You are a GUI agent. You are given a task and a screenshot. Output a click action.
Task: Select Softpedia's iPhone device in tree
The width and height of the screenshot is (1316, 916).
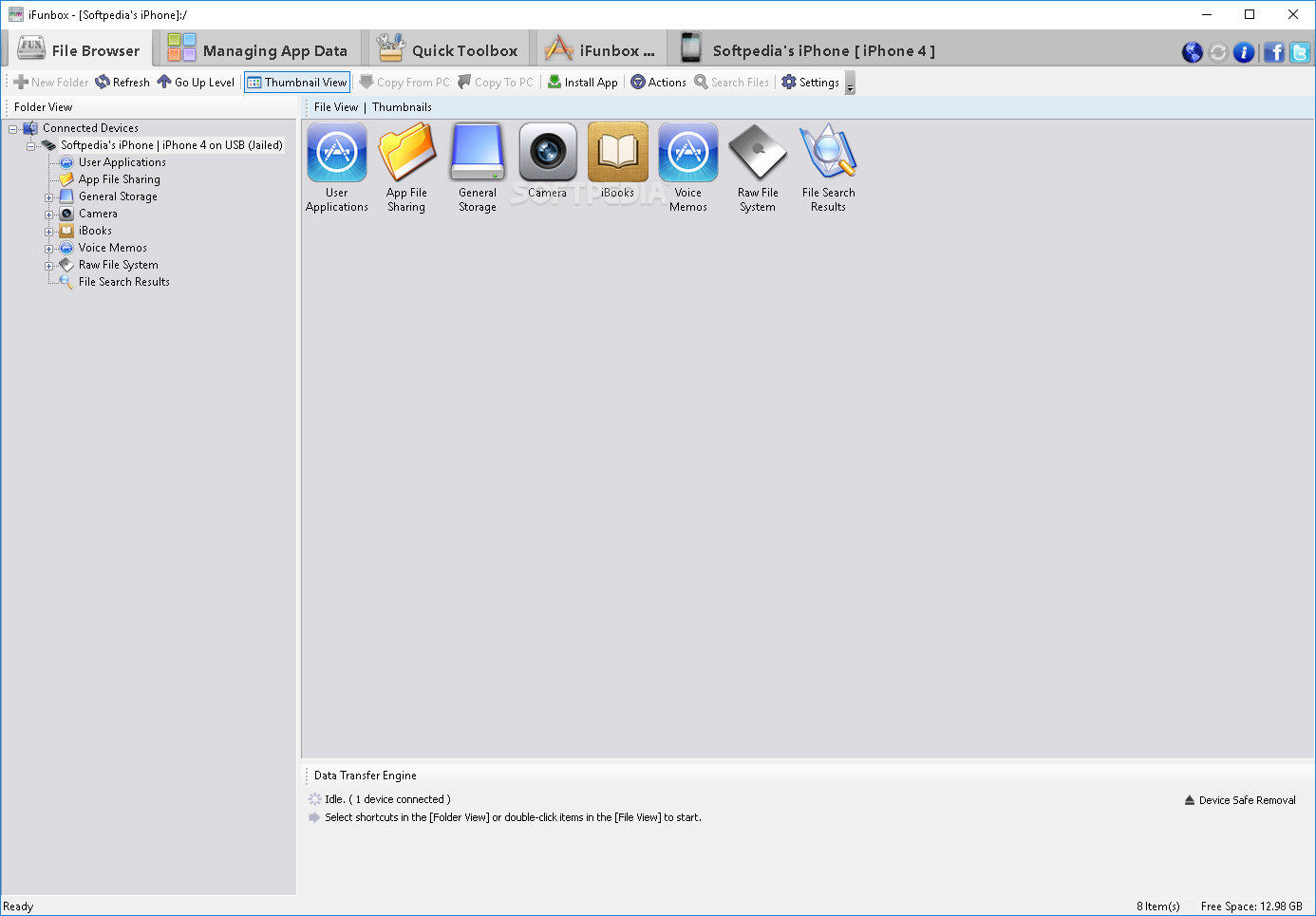click(172, 145)
